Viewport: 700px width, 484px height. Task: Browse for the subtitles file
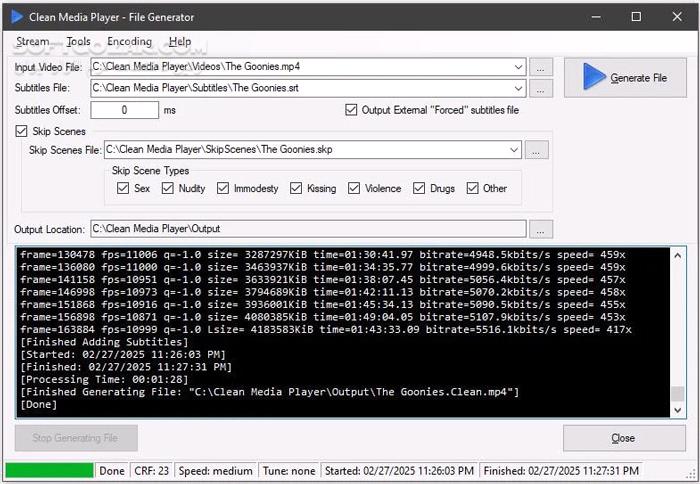(540, 88)
